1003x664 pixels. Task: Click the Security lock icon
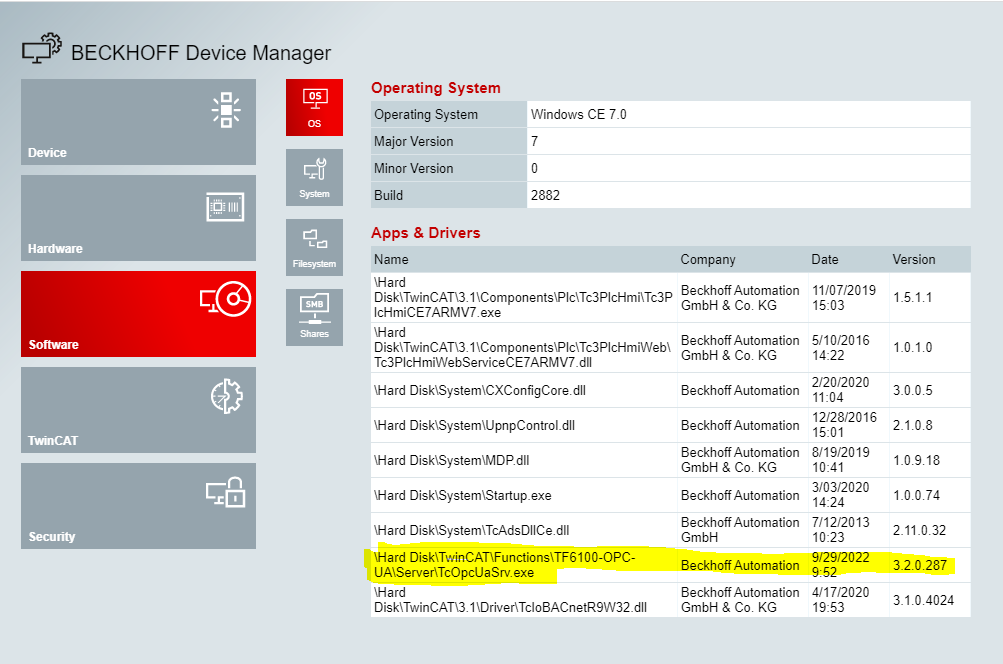tap(226, 492)
